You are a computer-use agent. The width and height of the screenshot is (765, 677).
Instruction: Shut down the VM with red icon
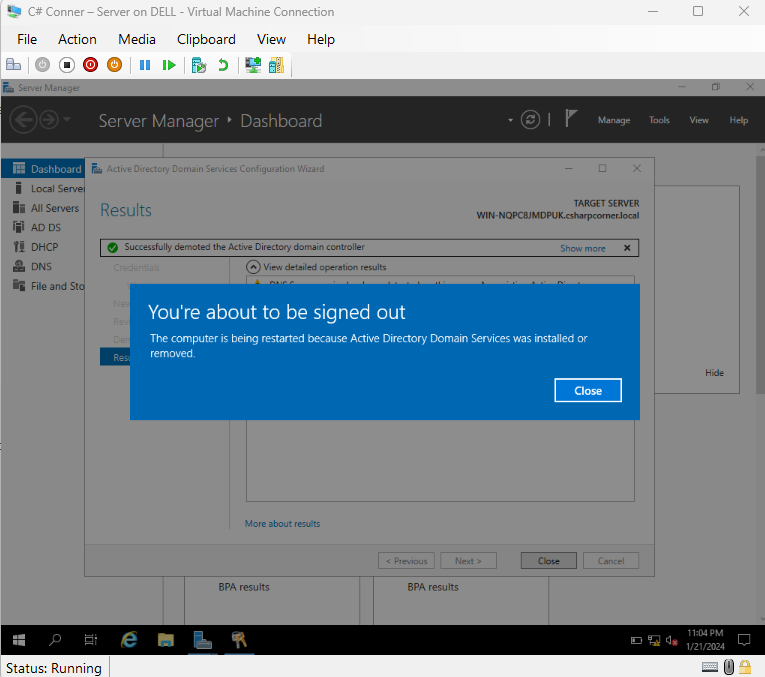point(90,65)
